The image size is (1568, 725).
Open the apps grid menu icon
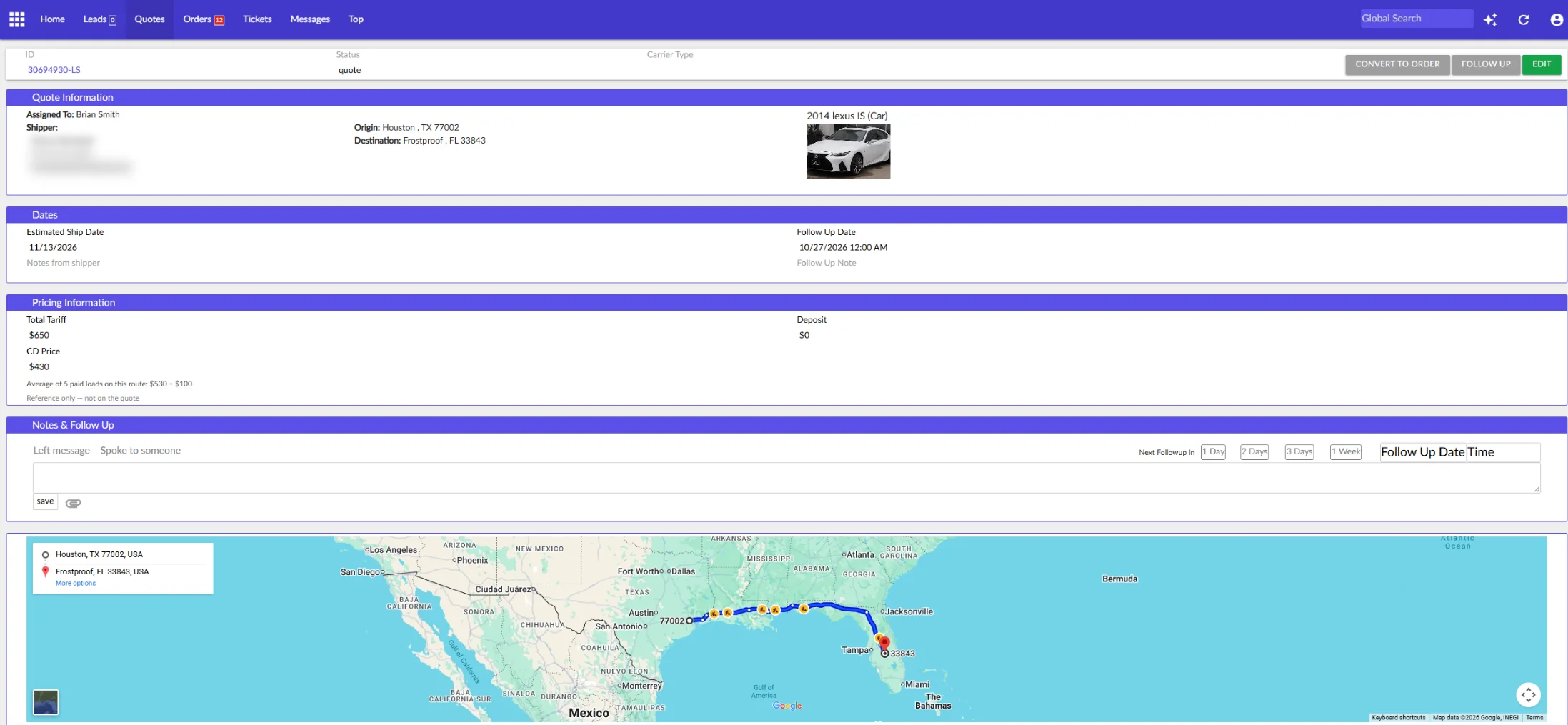pyautogui.click(x=17, y=19)
